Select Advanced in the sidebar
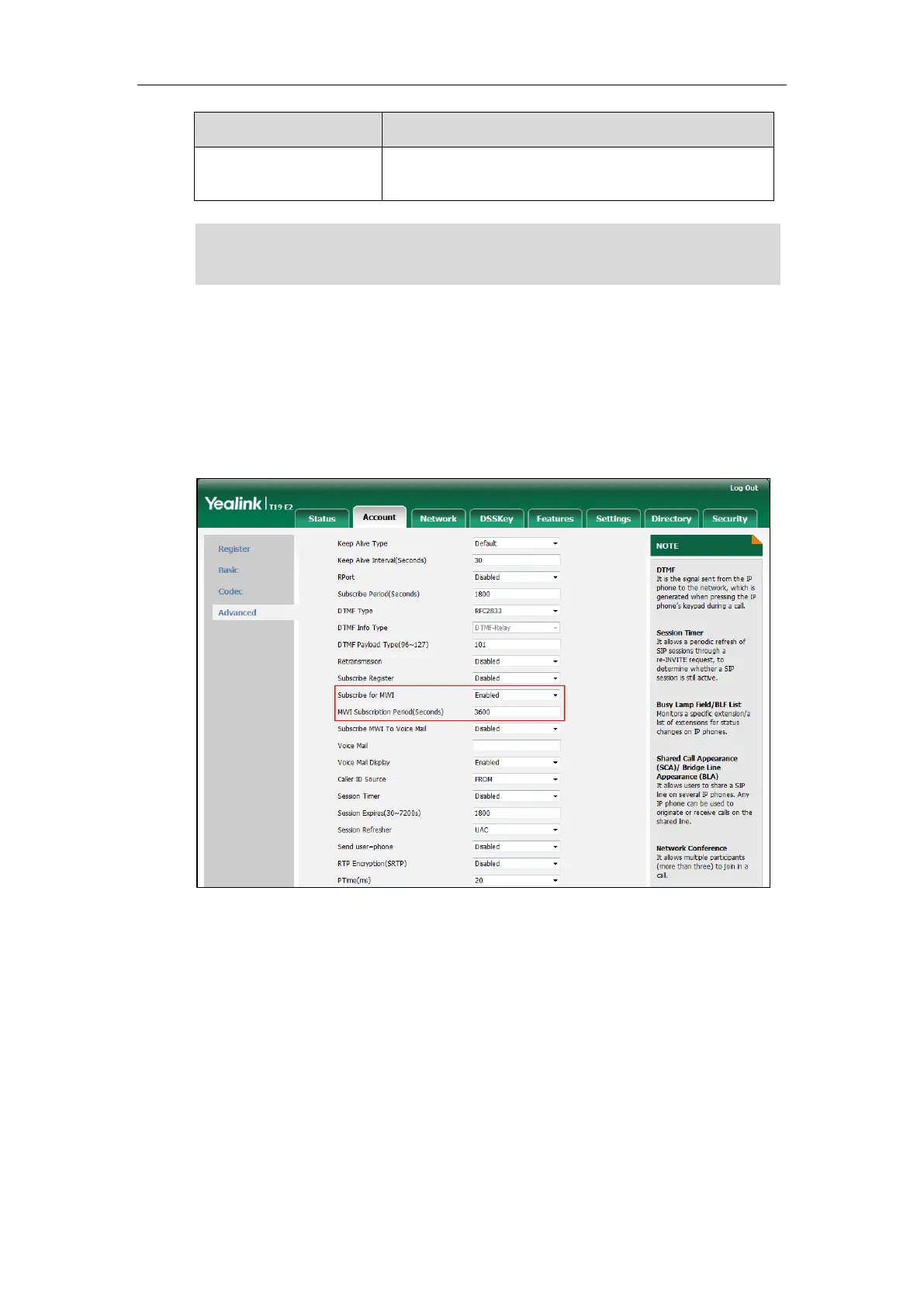 point(237,612)
